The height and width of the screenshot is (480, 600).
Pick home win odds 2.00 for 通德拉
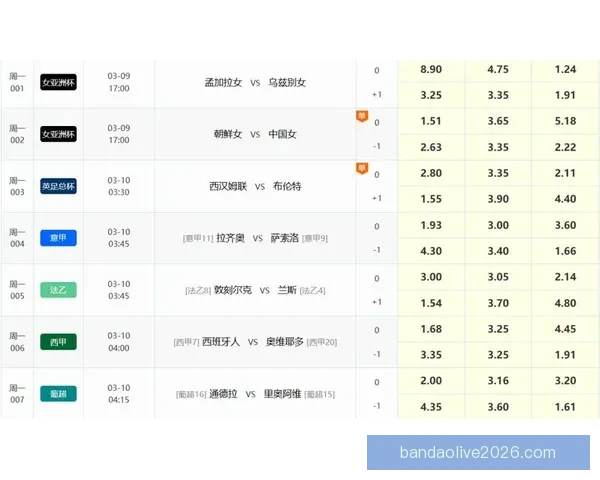coord(431,381)
